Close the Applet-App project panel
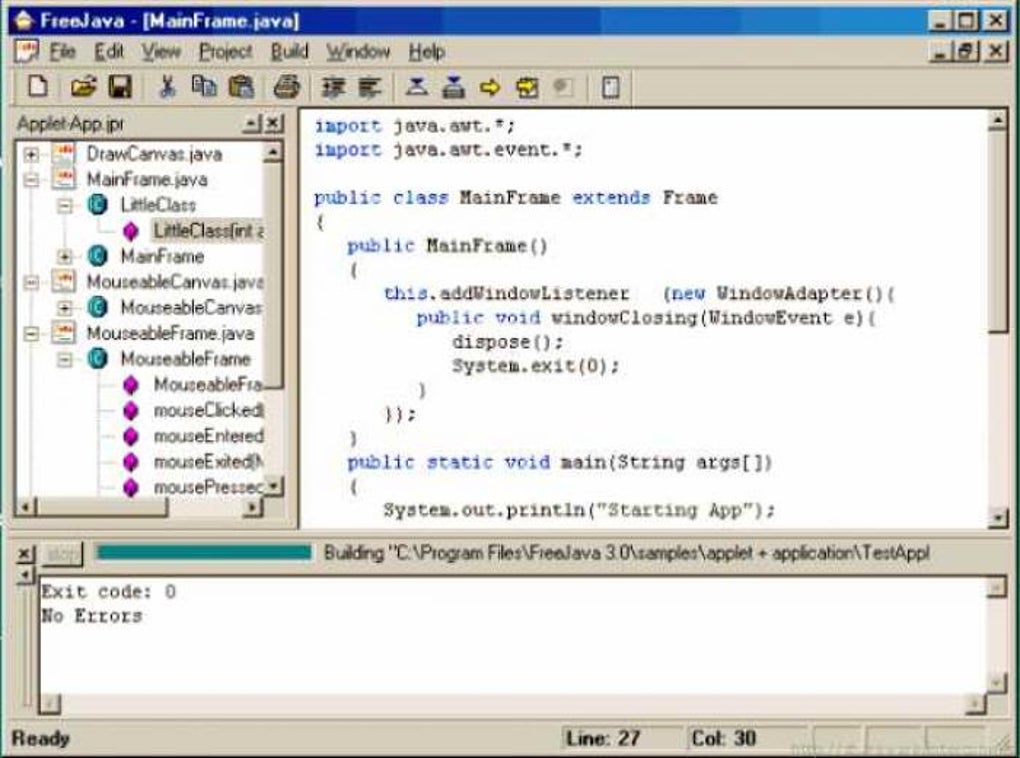Viewport: 1020px width, 758px height. [x=275, y=123]
